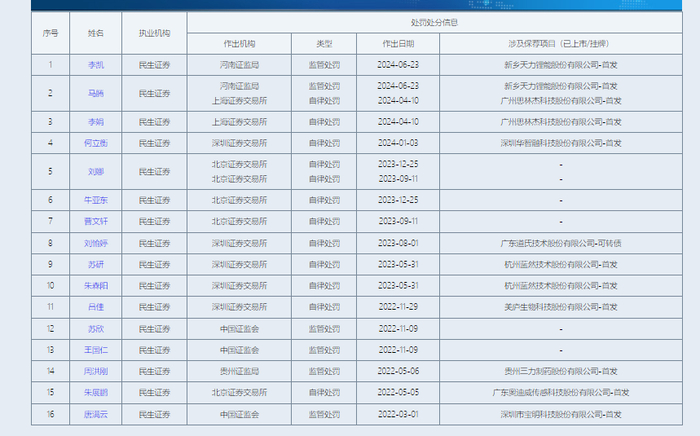Click the 贵州证监局 agency cell
This screenshot has width=700, height=436.
pyautogui.click(x=239, y=371)
